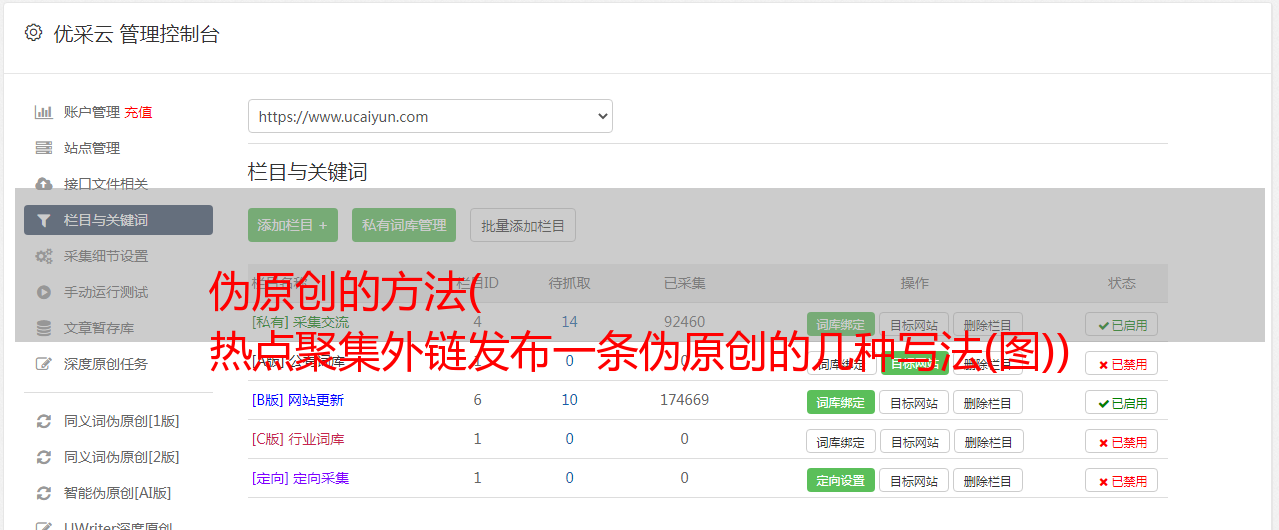Open 手动运行测试 in the sidebar

(x=106, y=292)
